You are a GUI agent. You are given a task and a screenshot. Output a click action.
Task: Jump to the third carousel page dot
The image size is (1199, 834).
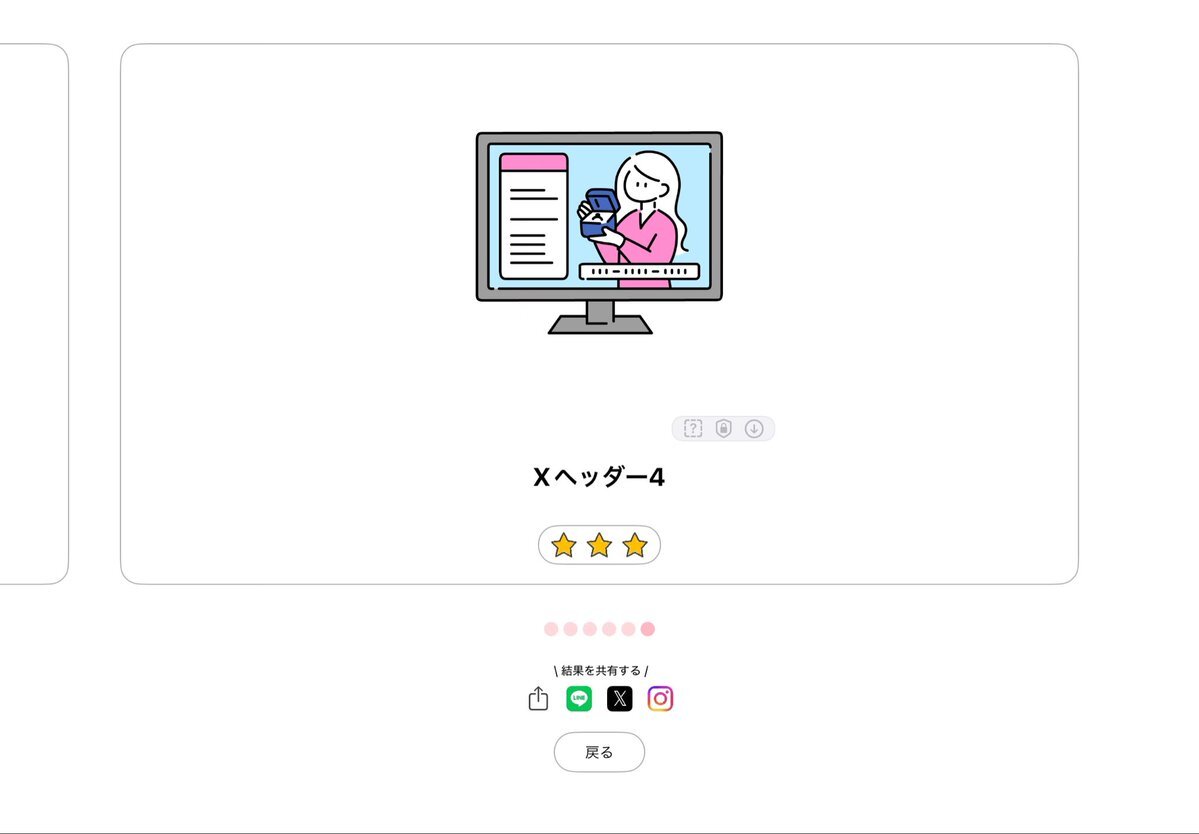[590, 629]
